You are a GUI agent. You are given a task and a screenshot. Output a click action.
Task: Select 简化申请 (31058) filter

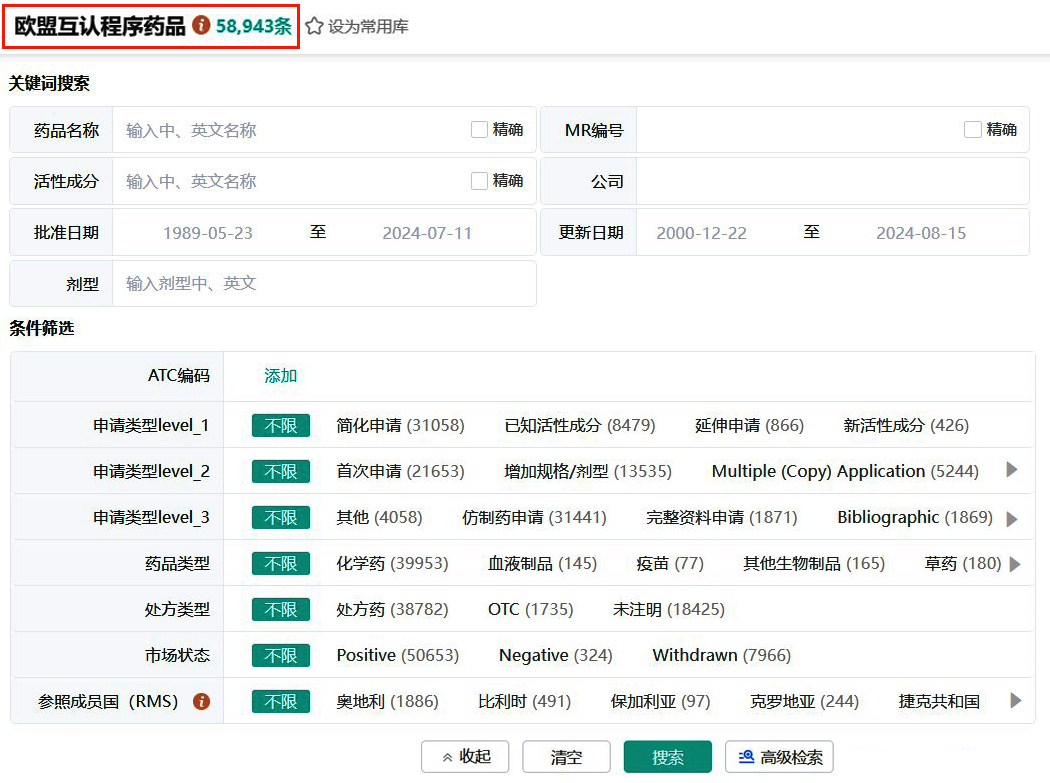click(x=400, y=425)
